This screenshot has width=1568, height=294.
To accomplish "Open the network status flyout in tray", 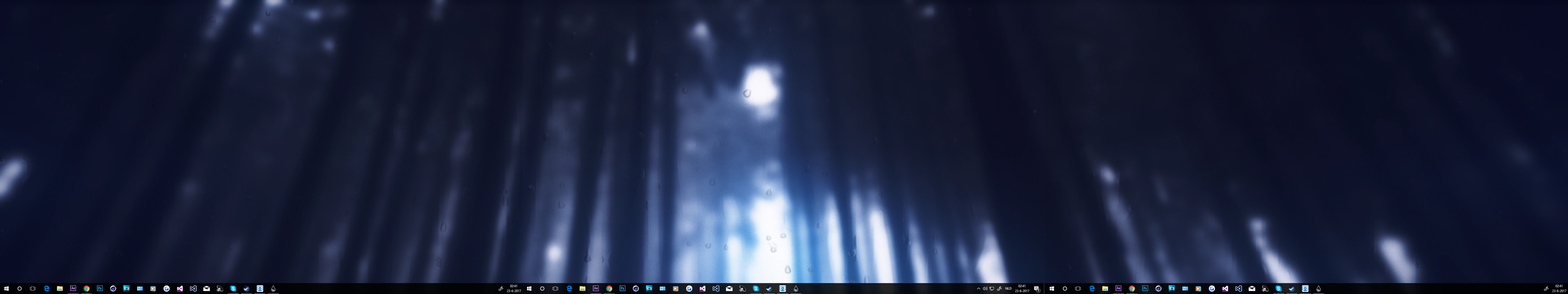I will (x=991, y=289).
